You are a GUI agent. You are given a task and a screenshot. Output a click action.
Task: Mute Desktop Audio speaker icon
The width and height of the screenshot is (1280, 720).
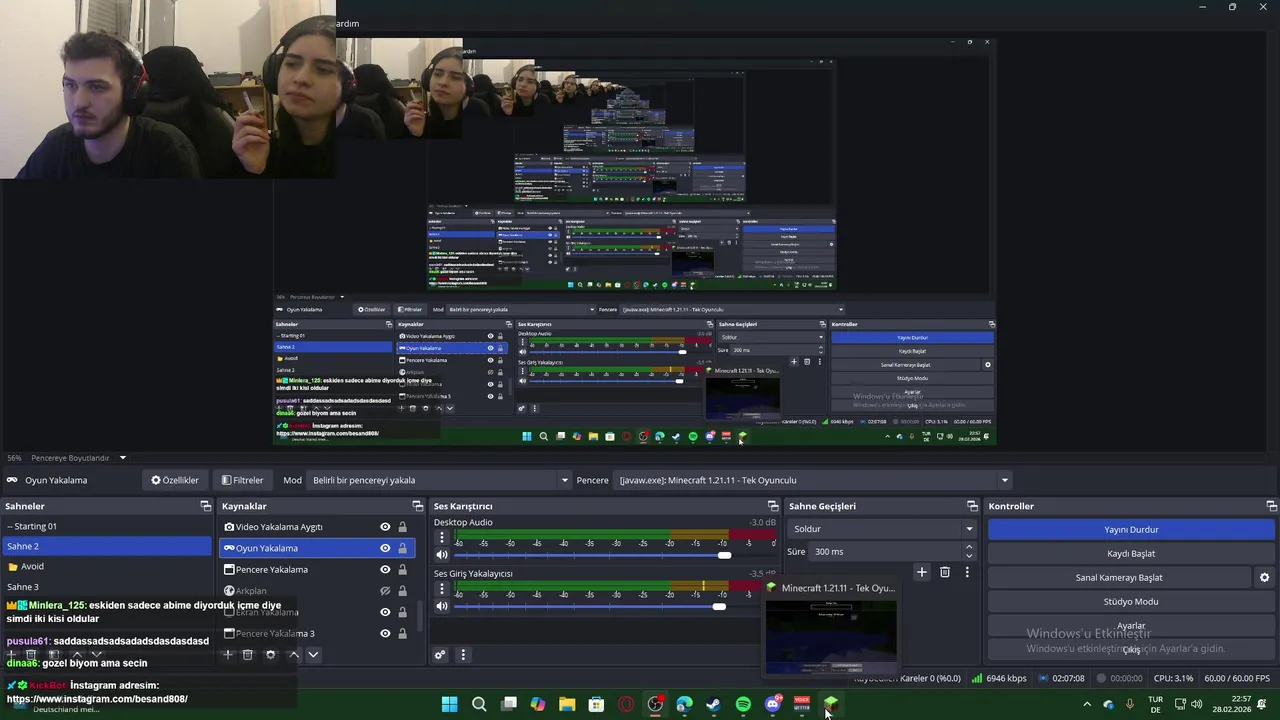point(442,555)
